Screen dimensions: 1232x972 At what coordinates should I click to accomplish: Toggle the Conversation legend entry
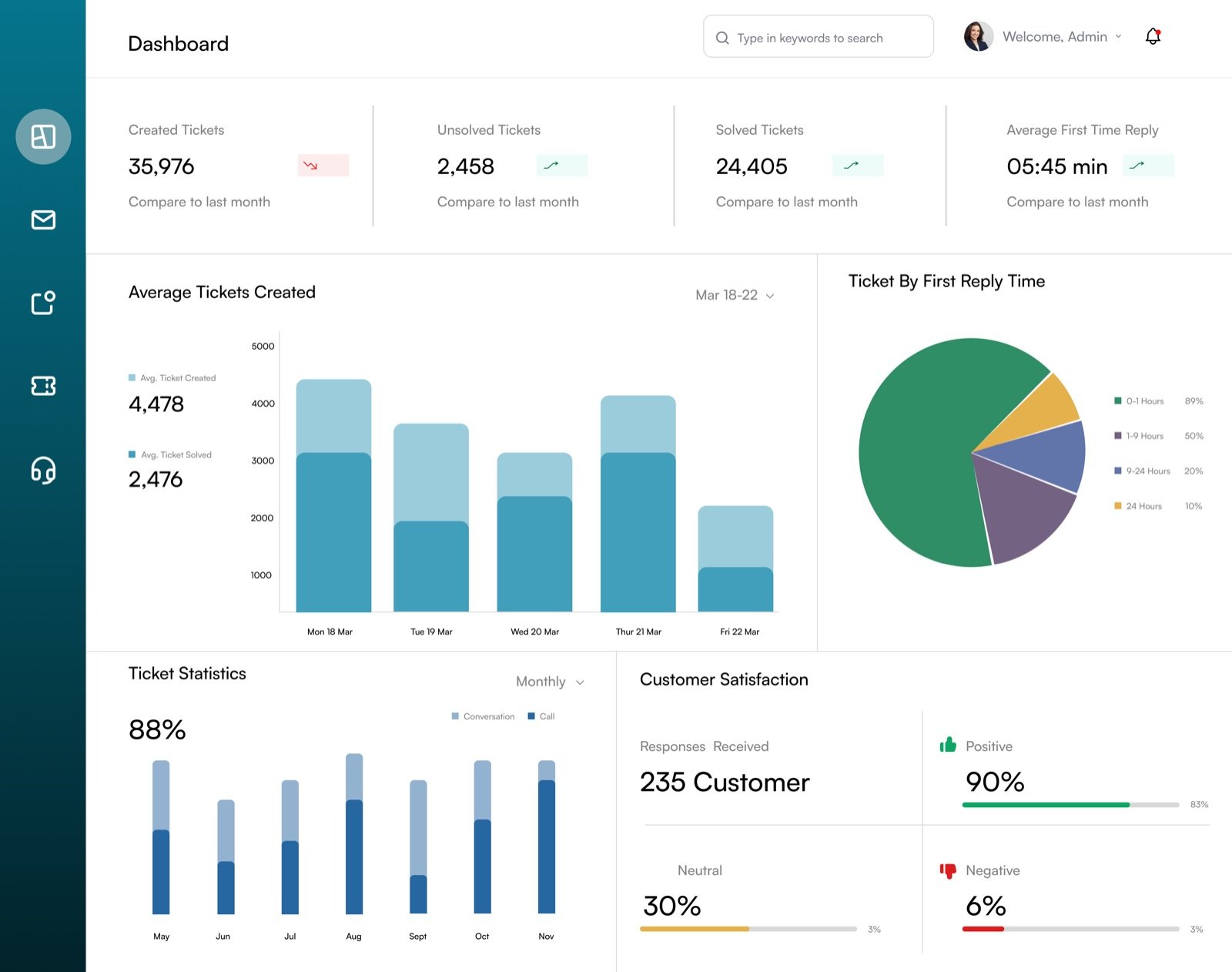(483, 716)
